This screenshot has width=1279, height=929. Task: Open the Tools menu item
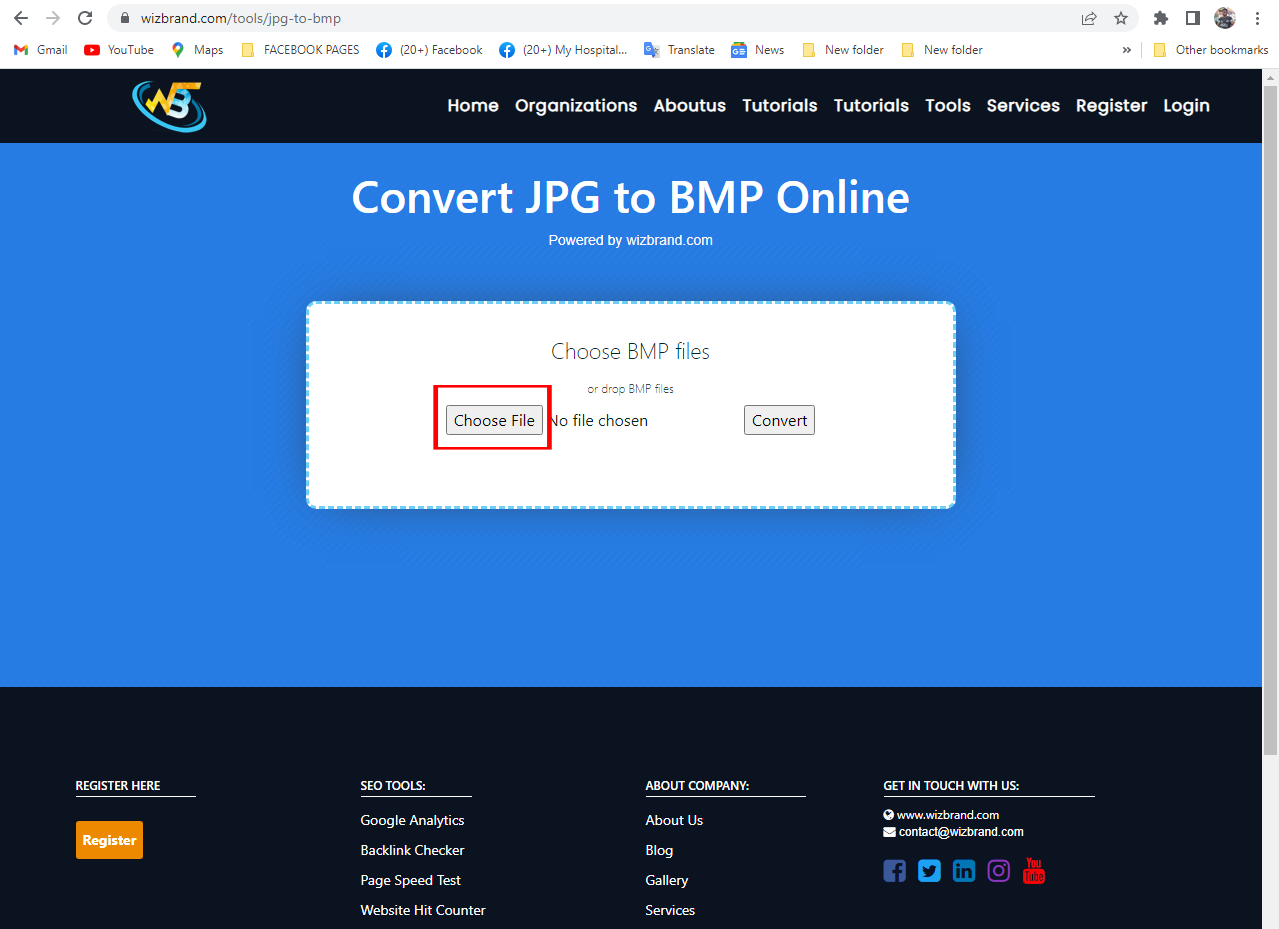[946, 105]
